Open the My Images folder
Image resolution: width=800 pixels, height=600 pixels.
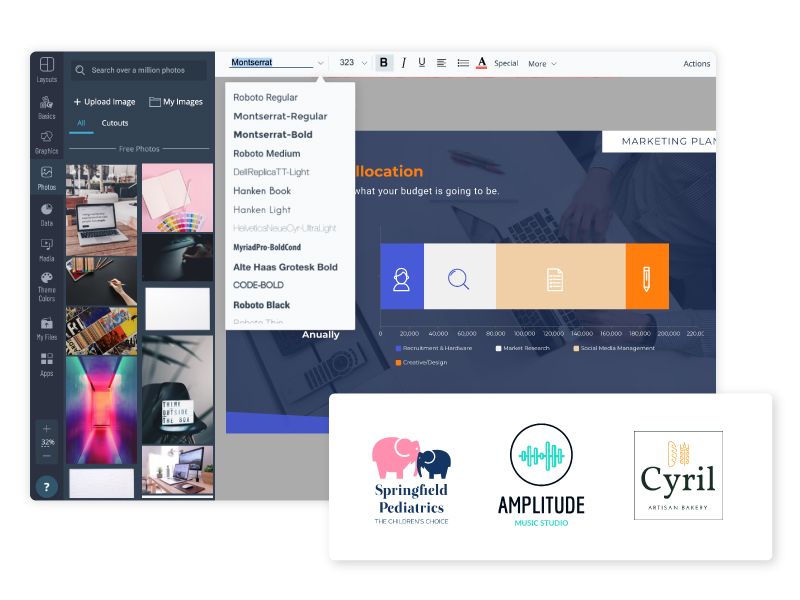tap(176, 102)
